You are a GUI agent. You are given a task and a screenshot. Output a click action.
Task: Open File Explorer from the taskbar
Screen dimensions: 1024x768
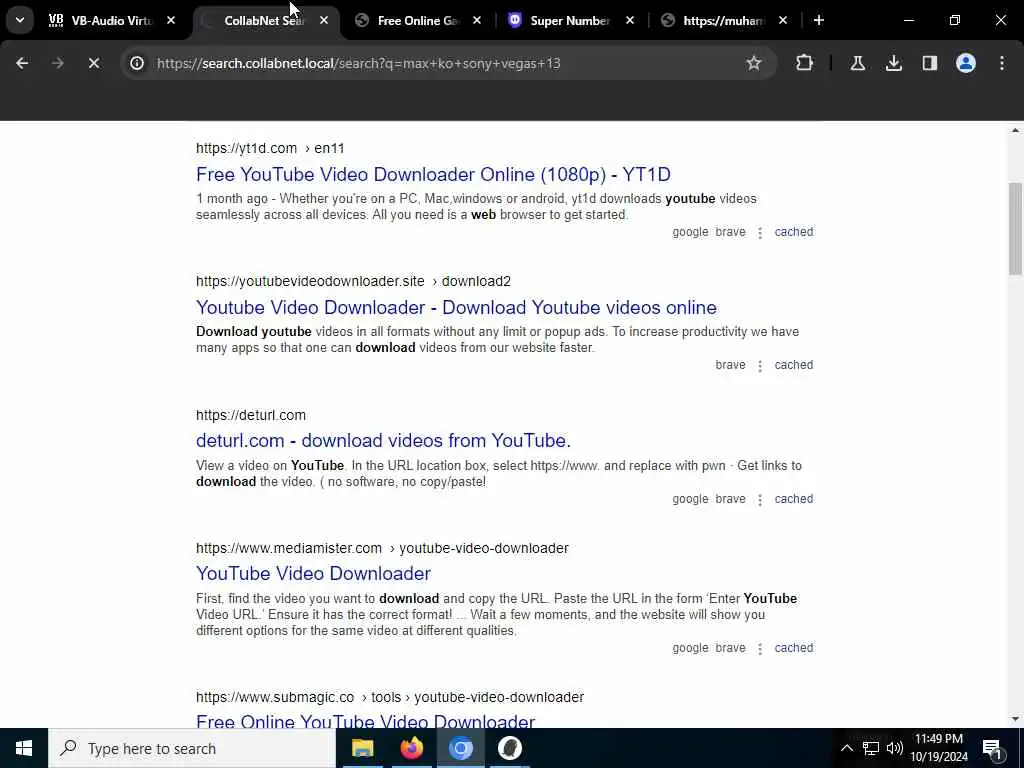pos(362,748)
